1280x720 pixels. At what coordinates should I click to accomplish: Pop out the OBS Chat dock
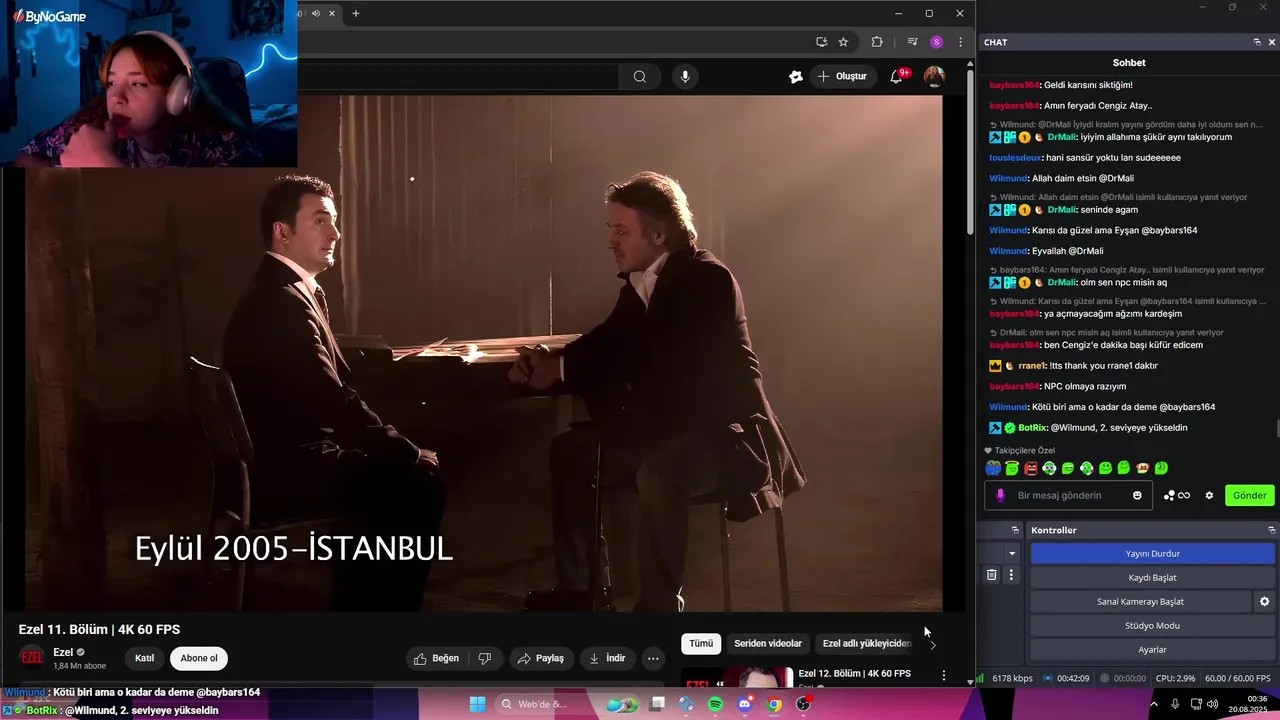1257,42
